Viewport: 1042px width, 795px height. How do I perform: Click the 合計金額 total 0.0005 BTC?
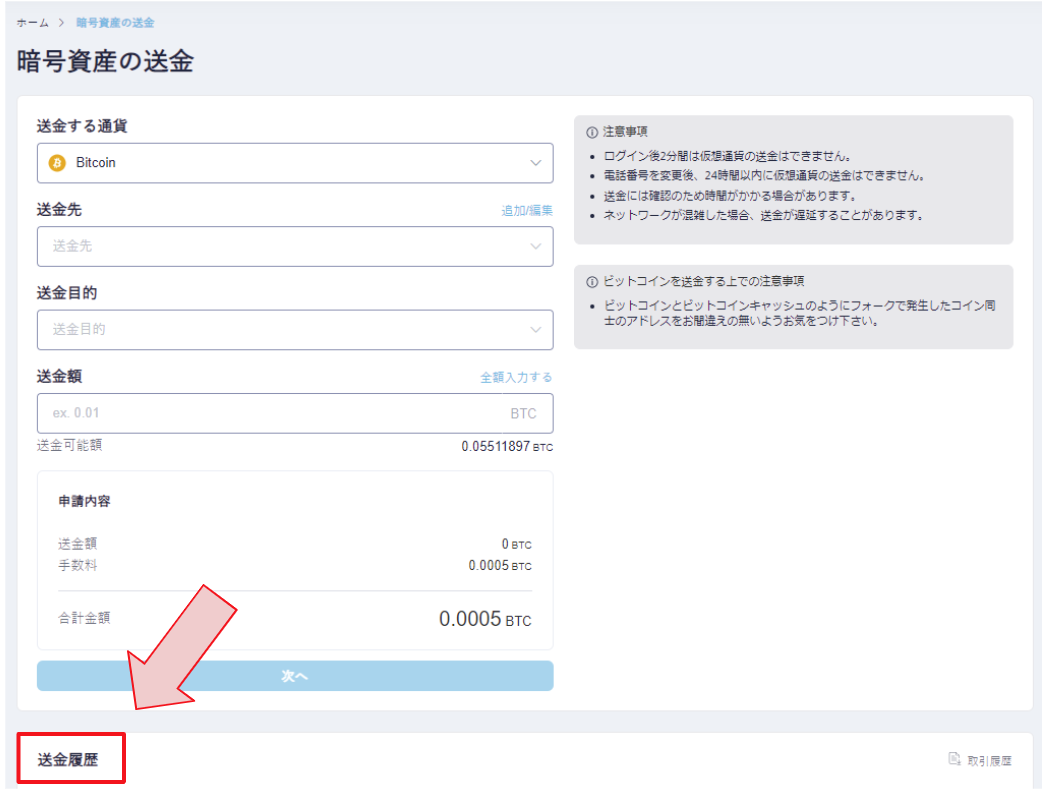pyautogui.click(x=485, y=619)
